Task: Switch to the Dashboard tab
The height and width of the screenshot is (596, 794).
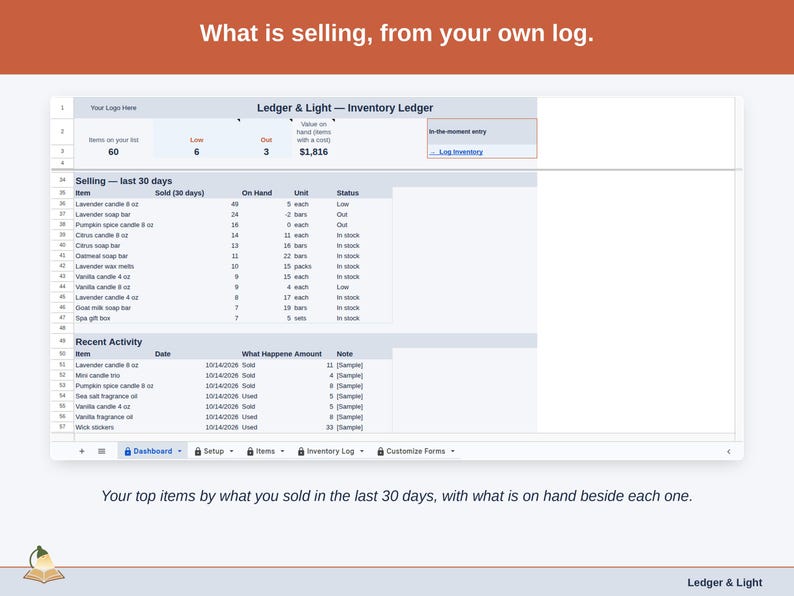Action: point(152,451)
